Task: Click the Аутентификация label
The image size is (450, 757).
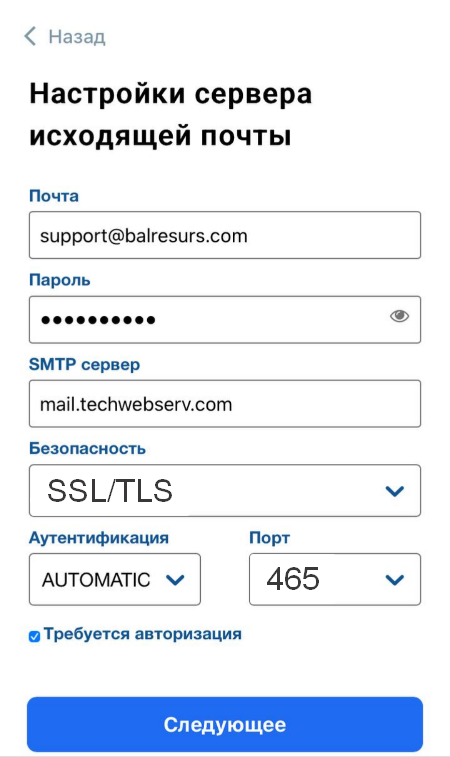Action: [x=99, y=538]
